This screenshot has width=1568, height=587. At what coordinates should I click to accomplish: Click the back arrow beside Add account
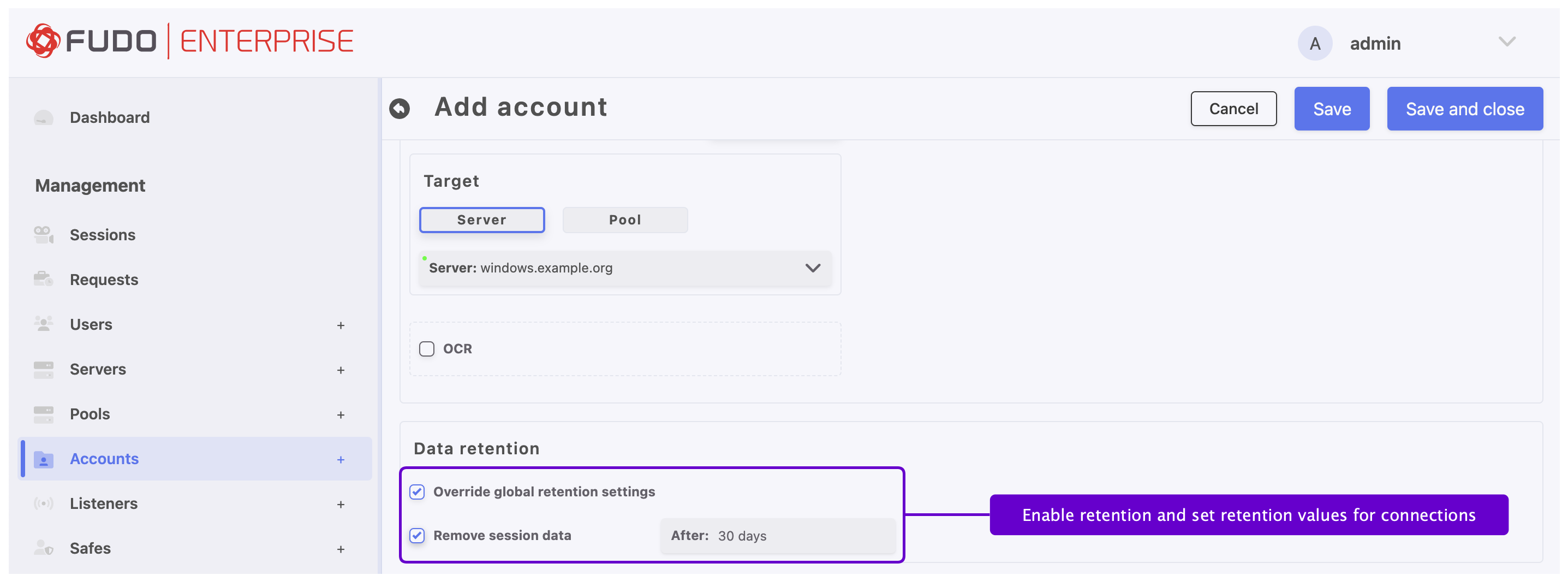tap(400, 108)
